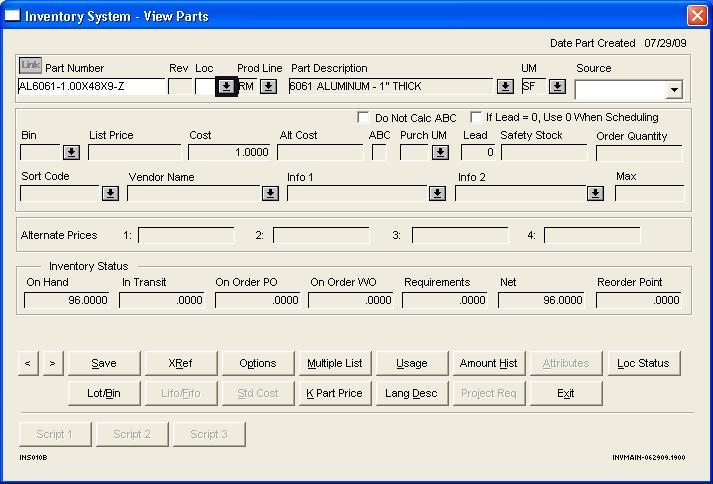This screenshot has width=713, height=484.
Task: Click the Part Number input field
Action: coord(91,86)
